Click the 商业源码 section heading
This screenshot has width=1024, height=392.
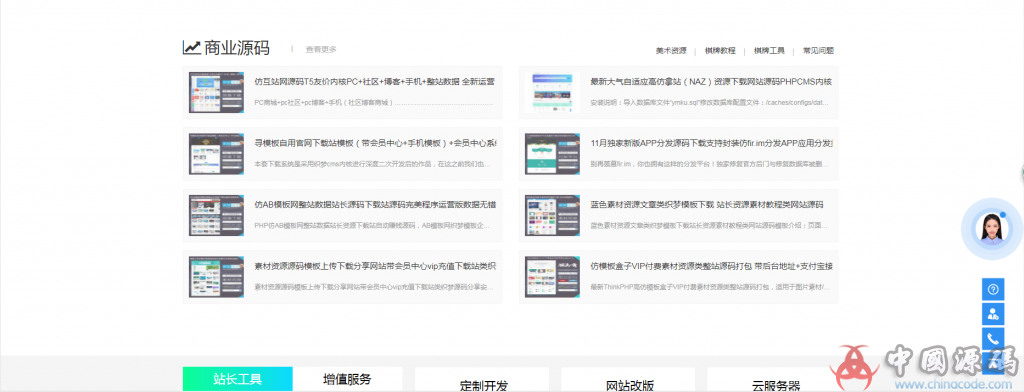coord(237,48)
